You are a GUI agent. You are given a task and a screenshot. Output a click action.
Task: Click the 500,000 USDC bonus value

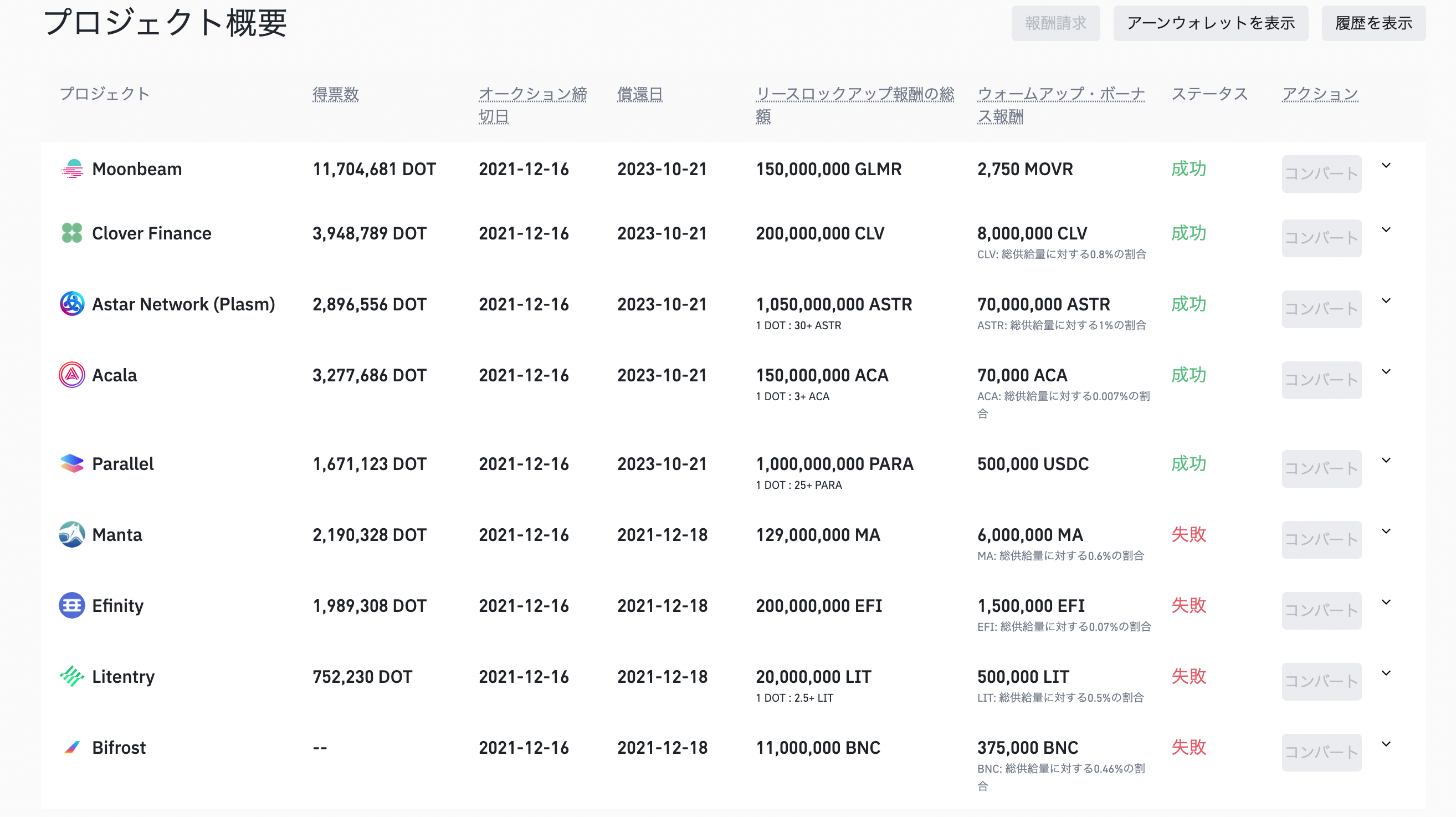click(x=1033, y=463)
